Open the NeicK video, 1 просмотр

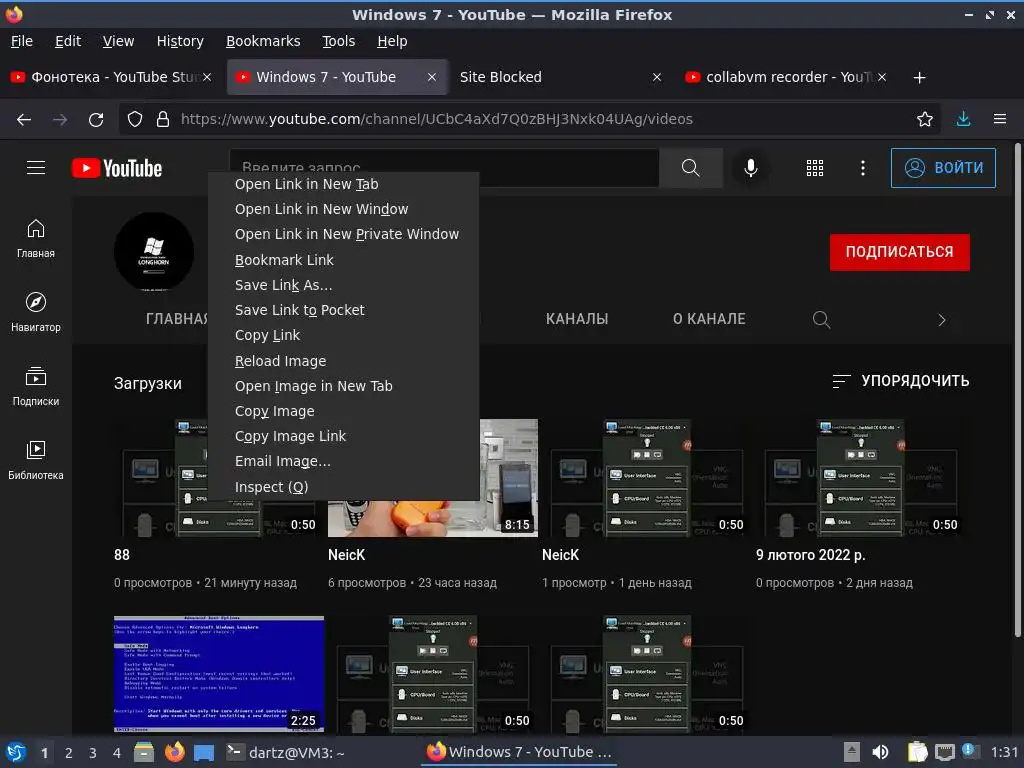[647, 478]
